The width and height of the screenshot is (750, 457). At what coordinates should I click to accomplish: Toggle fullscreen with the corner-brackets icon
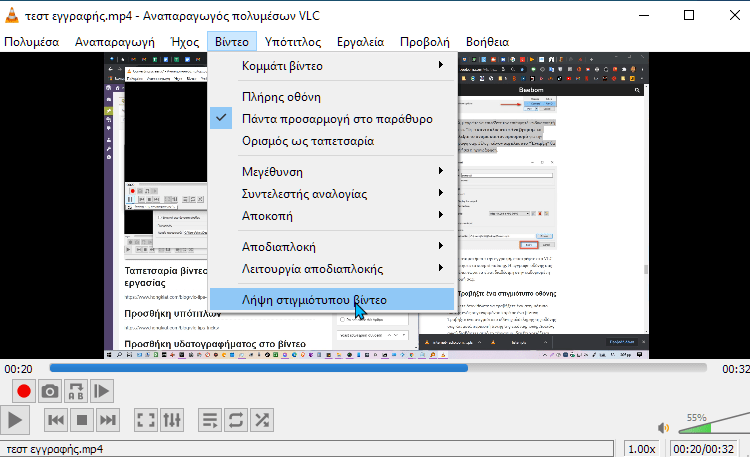[146, 421]
